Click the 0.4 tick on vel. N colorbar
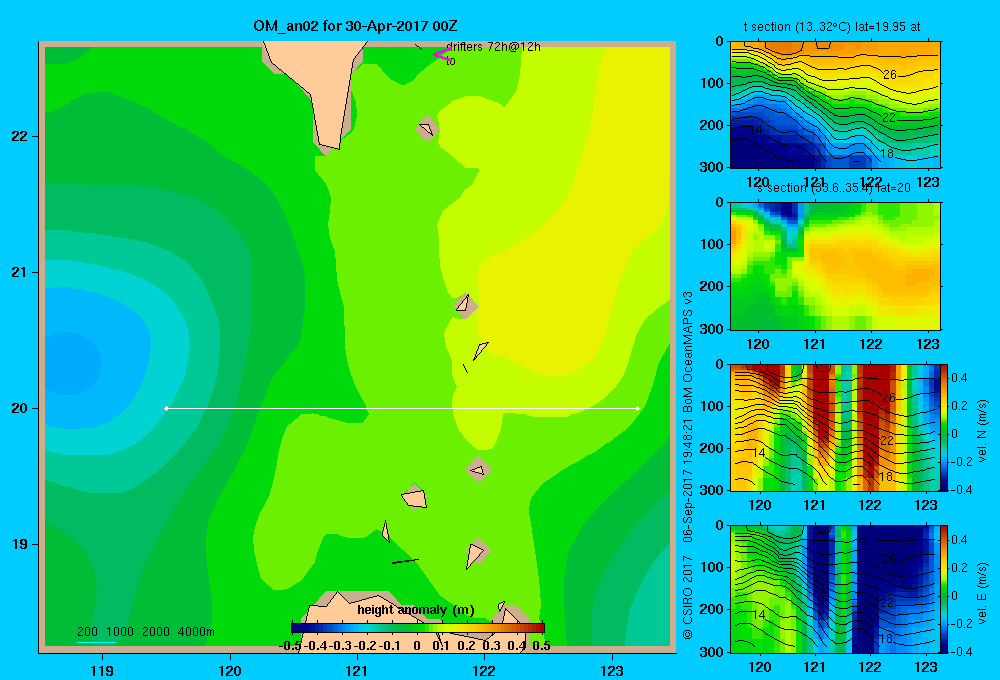The image size is (1000, 680). (x=959, y=378)
